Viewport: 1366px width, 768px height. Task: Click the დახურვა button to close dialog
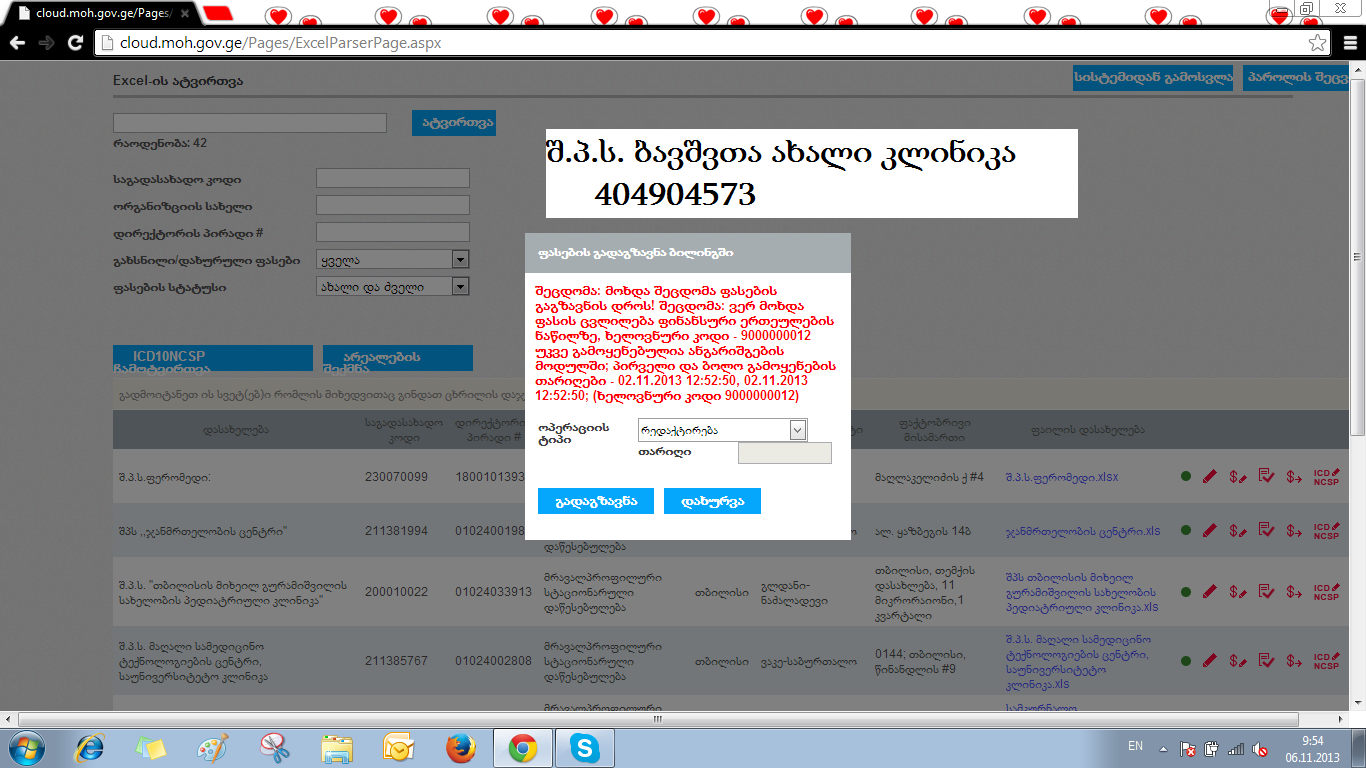tap(712, 501)
